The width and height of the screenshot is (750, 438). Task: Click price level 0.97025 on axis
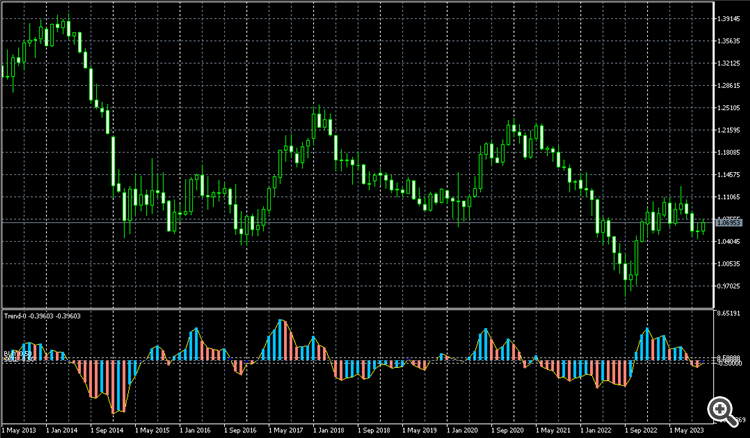[729, 286]
